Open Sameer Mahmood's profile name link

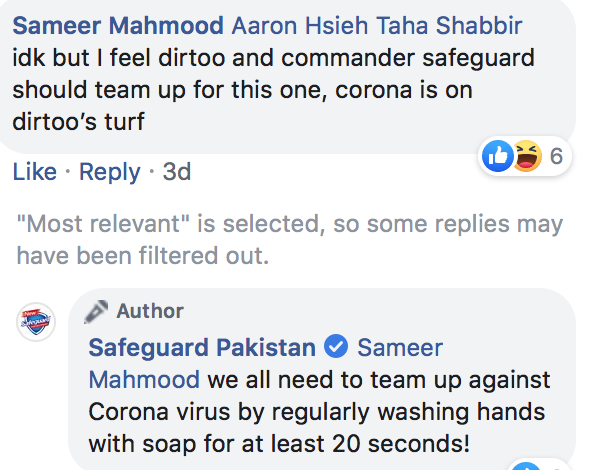click(x=118, y=26)
